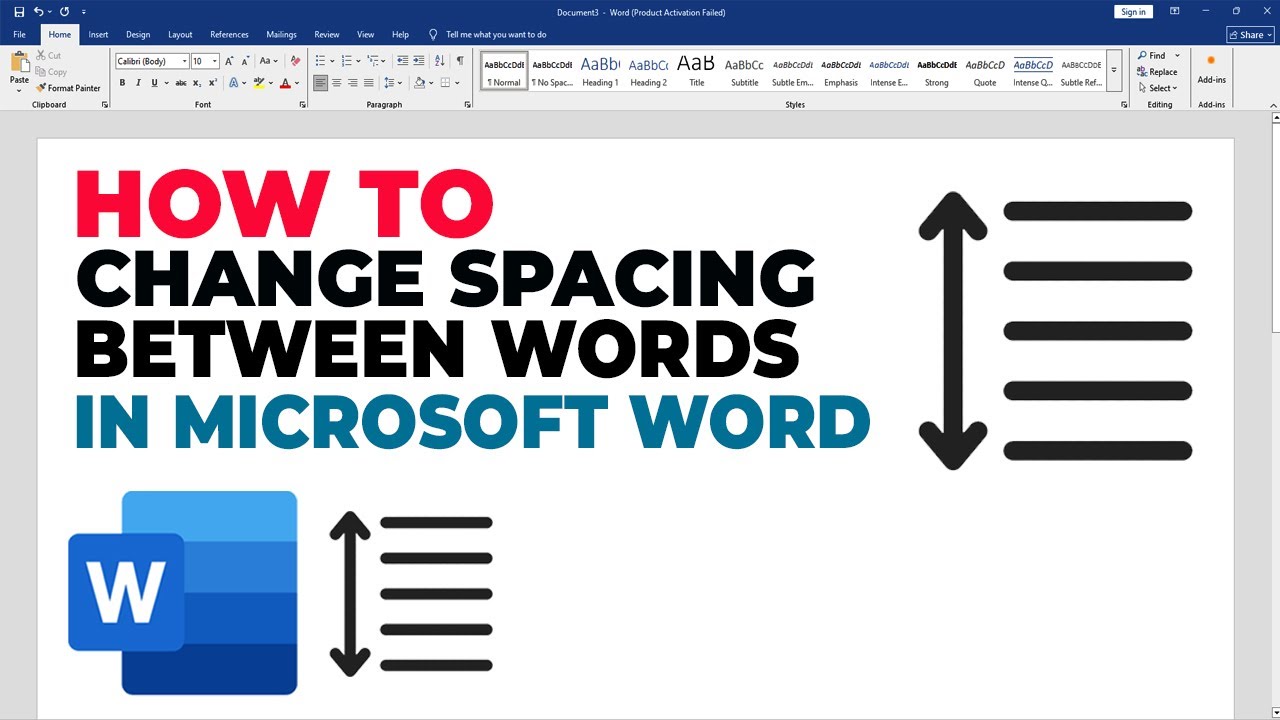
Task: Click the Find magnifier icon
Action: (x=1142, y=56)
